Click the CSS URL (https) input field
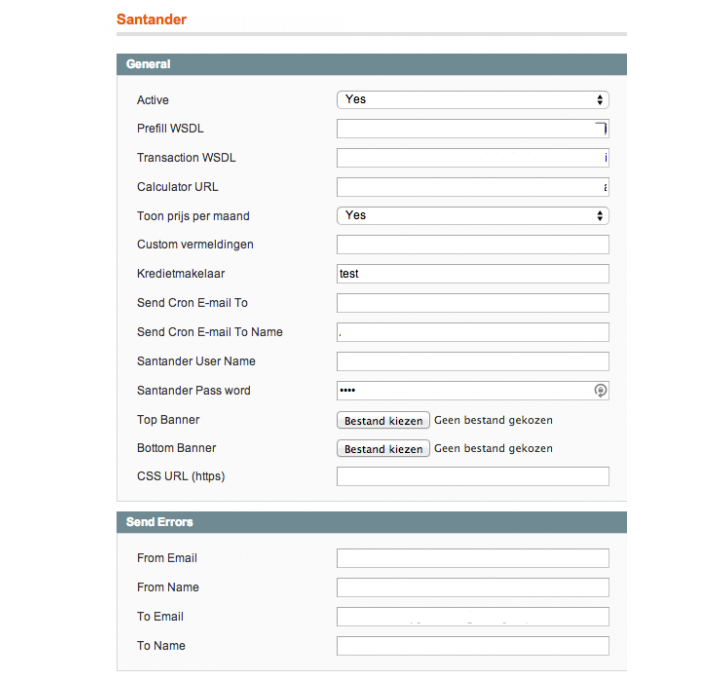This screenshot has height=680, width=725. point(473,477)
